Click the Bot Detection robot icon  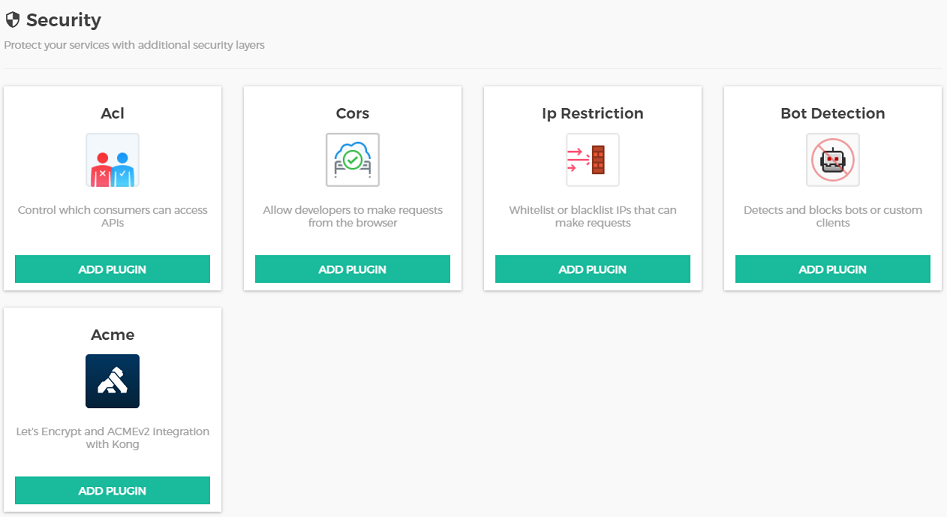(832, 160)
